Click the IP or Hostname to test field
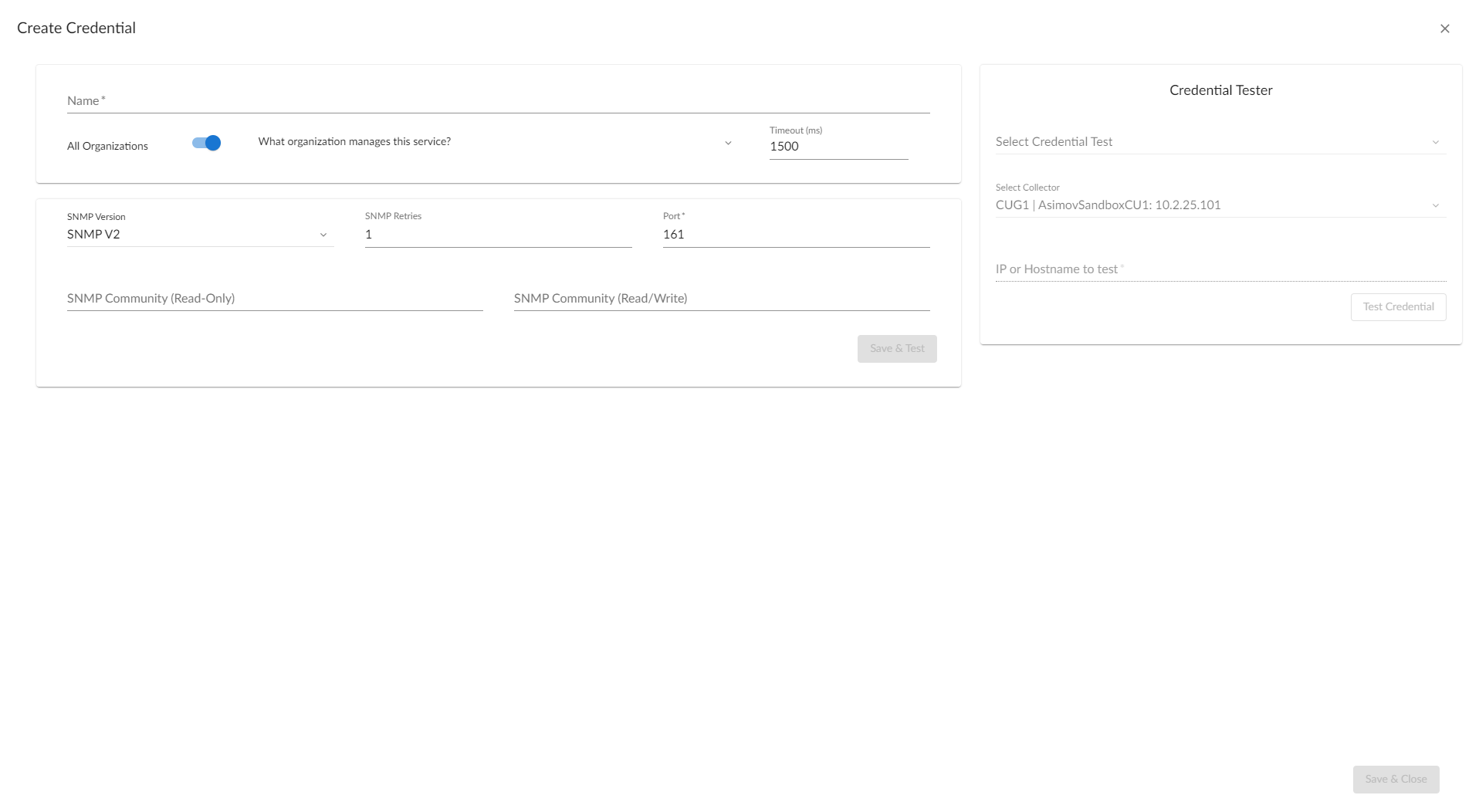The width and height of the screenshot is (1479, 812). [x=1220, y=269]
